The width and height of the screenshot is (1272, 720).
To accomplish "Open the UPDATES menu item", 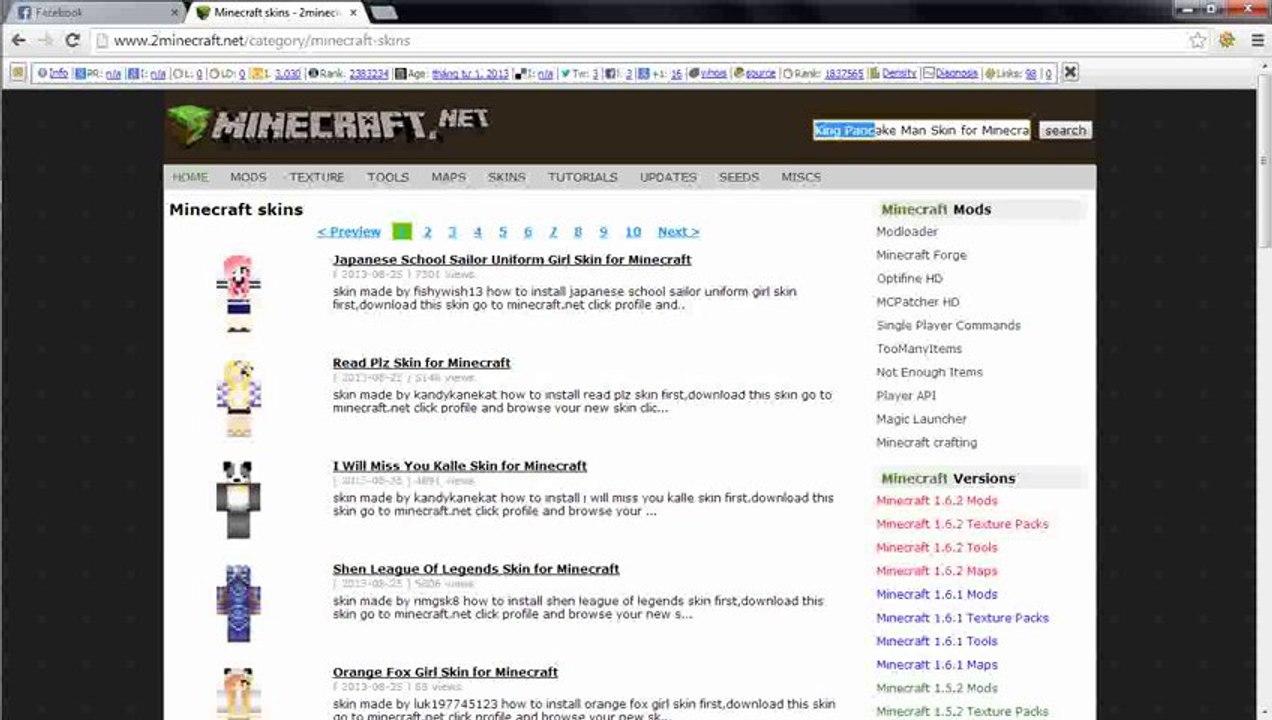I will (668, 177).
